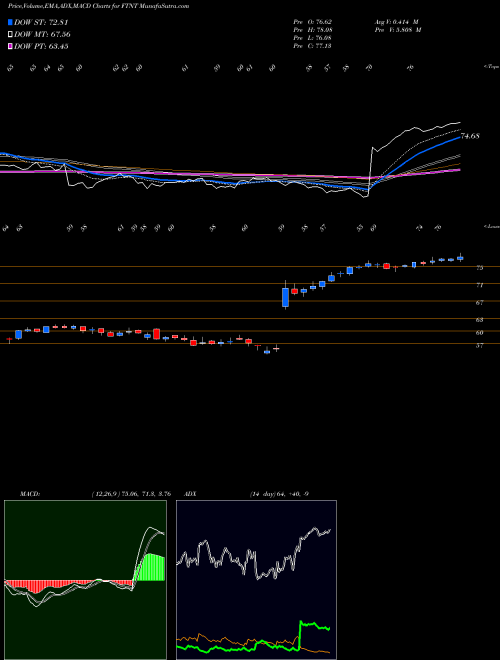This screenshot has height=660, width=500.
Task: Click the blue DOW ST legend swatch
Action: pyautogui.click(x=10, y=23)
